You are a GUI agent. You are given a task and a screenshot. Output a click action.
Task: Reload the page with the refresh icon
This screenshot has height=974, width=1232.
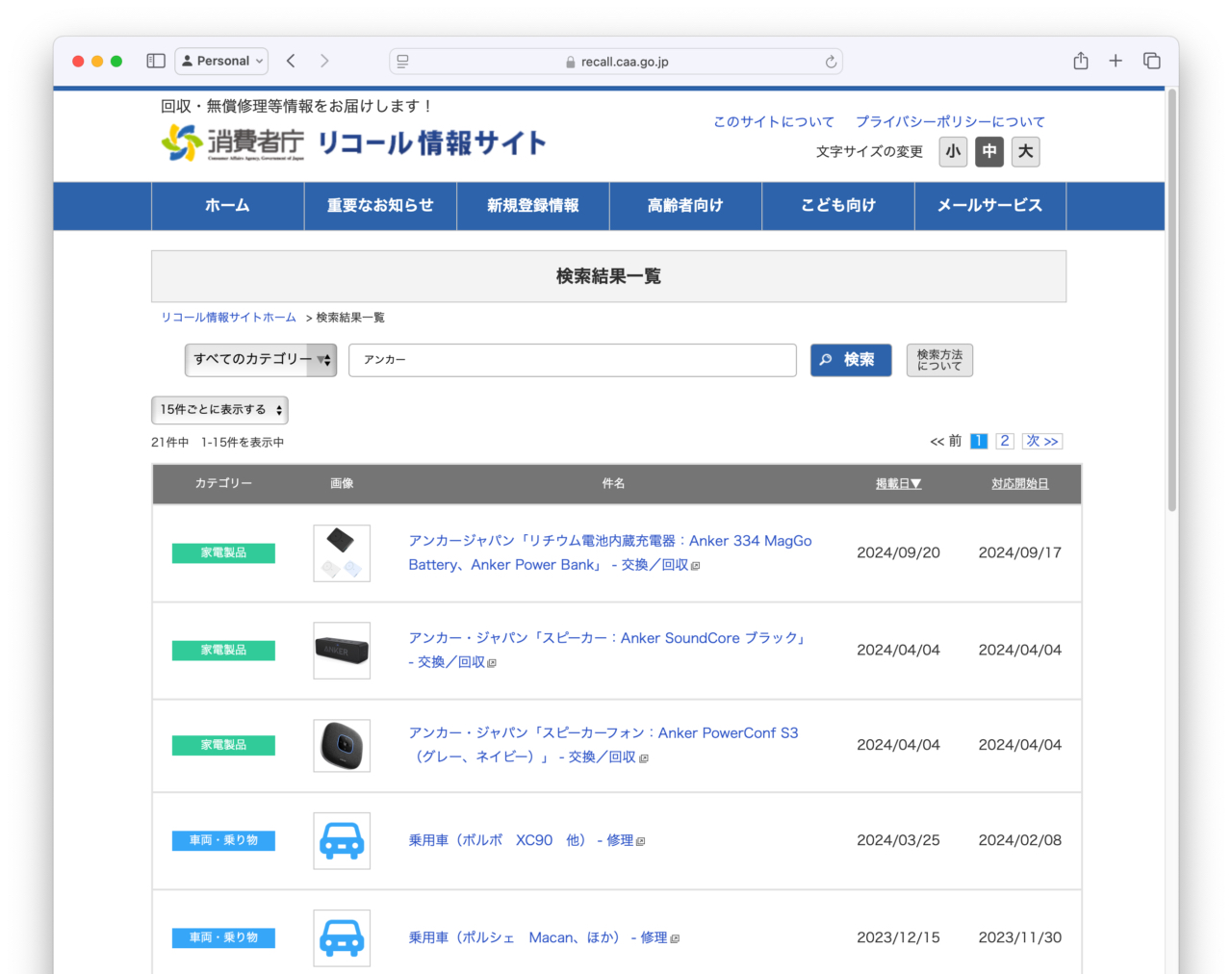[831, 62]
